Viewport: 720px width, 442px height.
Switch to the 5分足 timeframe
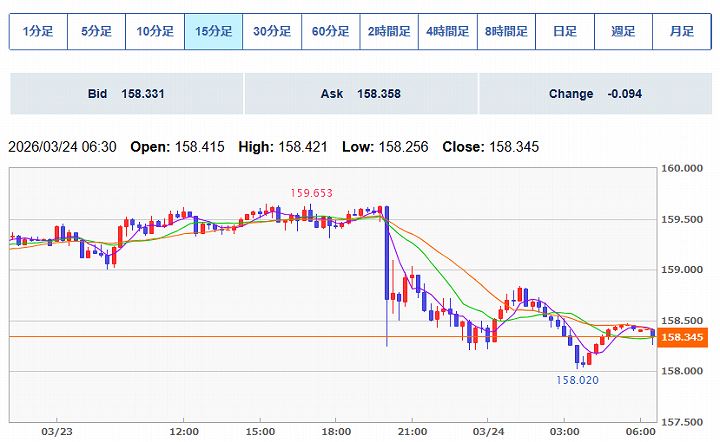tap(97, 31)
